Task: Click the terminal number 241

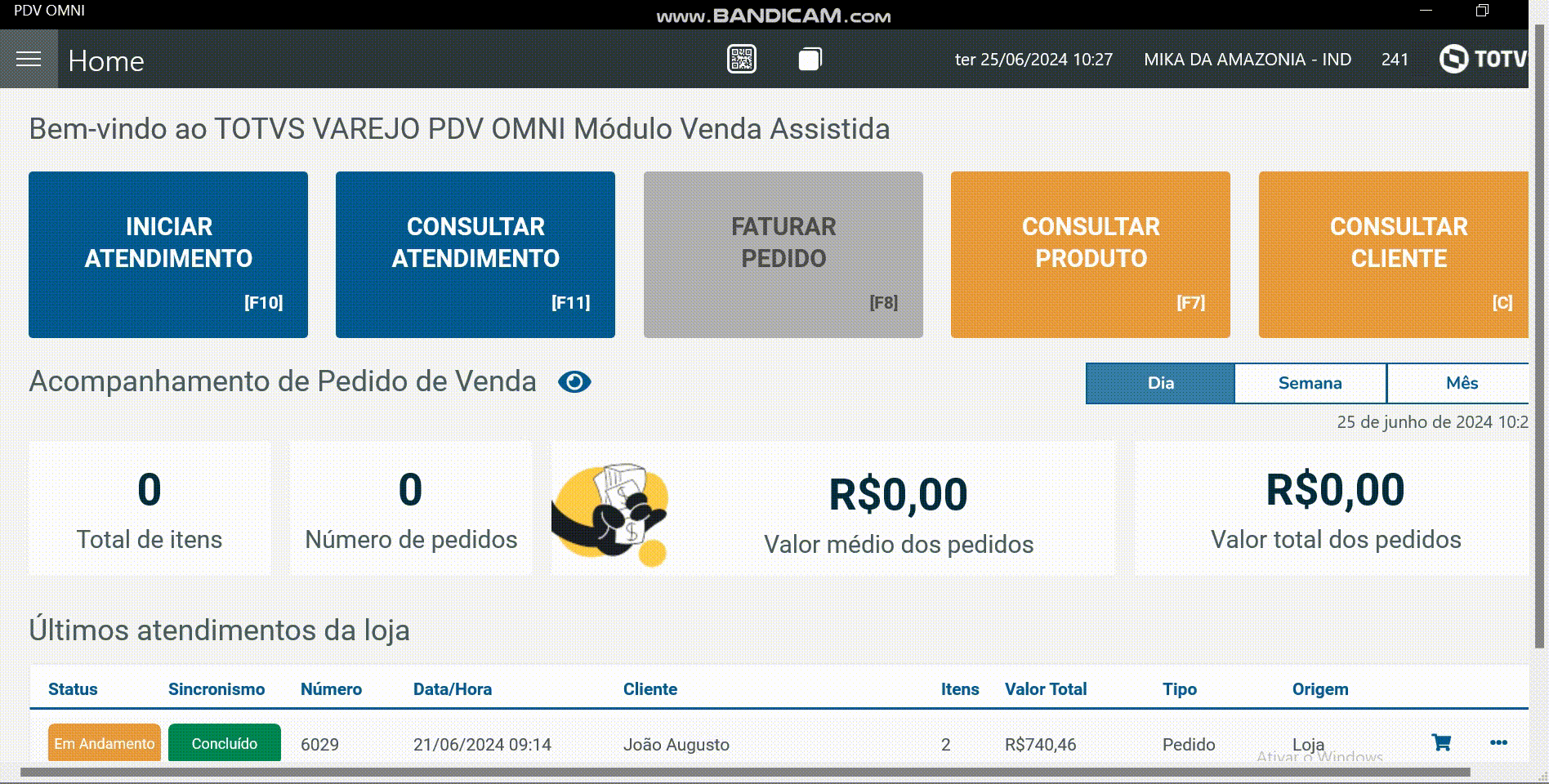Action: 1395,60
